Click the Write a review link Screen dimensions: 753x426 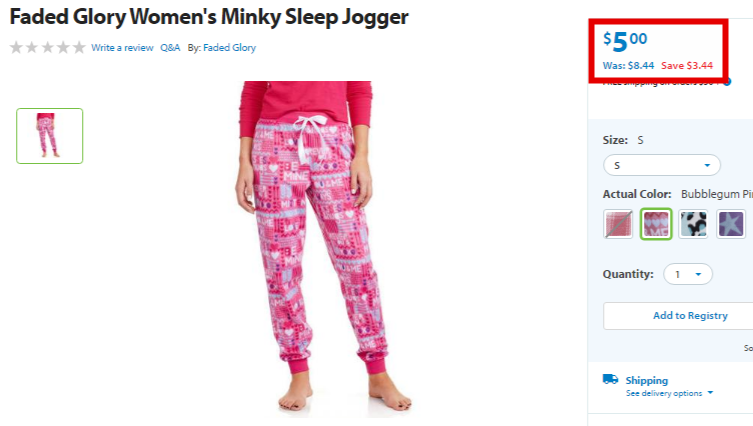pos(122,48)
